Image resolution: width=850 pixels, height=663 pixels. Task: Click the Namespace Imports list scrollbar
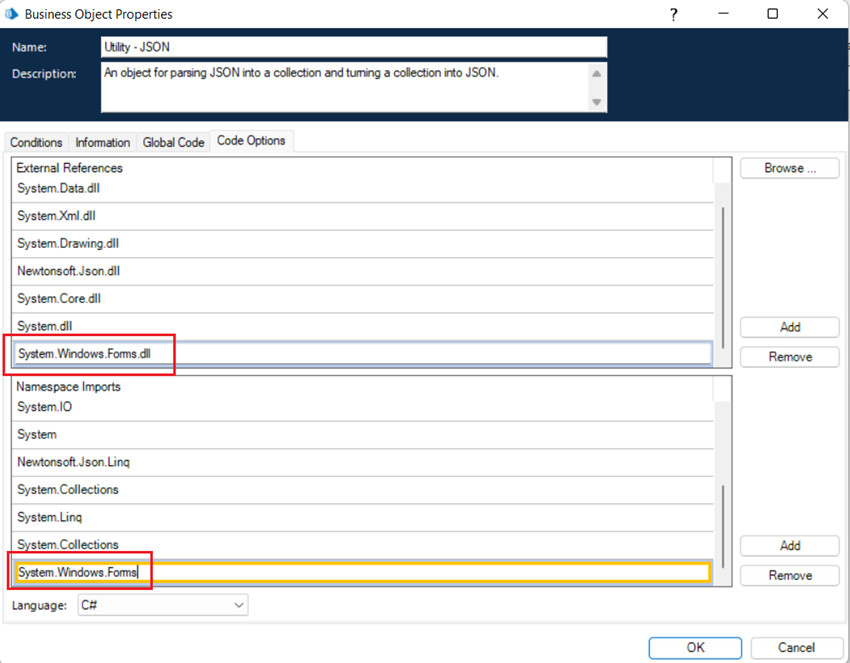pos(723,526)
